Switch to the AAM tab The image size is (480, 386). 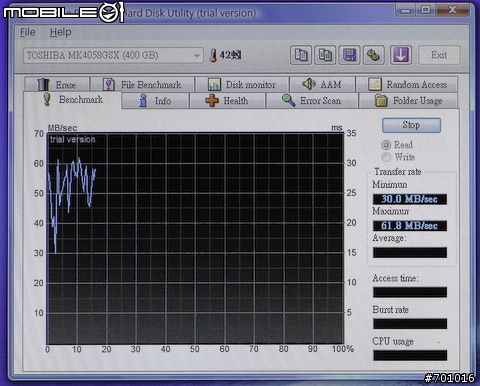click(x=322, y=85)
